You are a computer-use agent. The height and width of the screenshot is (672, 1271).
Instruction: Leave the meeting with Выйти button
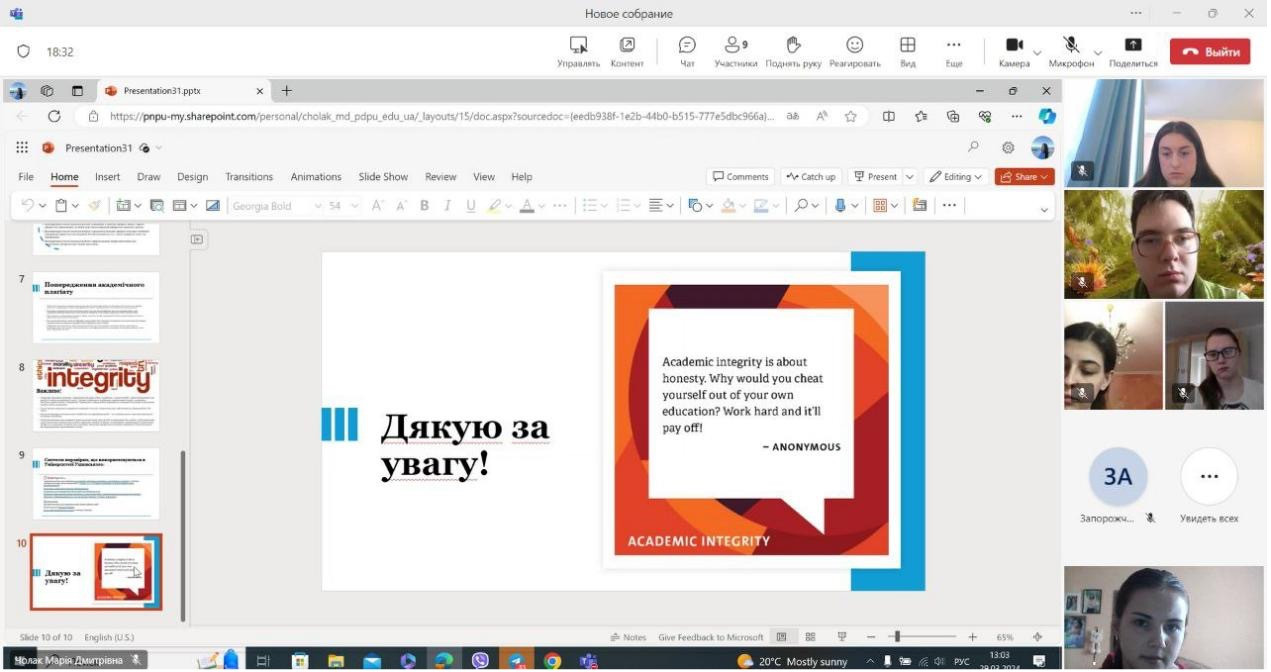pyautogui.click(x=1209, y=52)
